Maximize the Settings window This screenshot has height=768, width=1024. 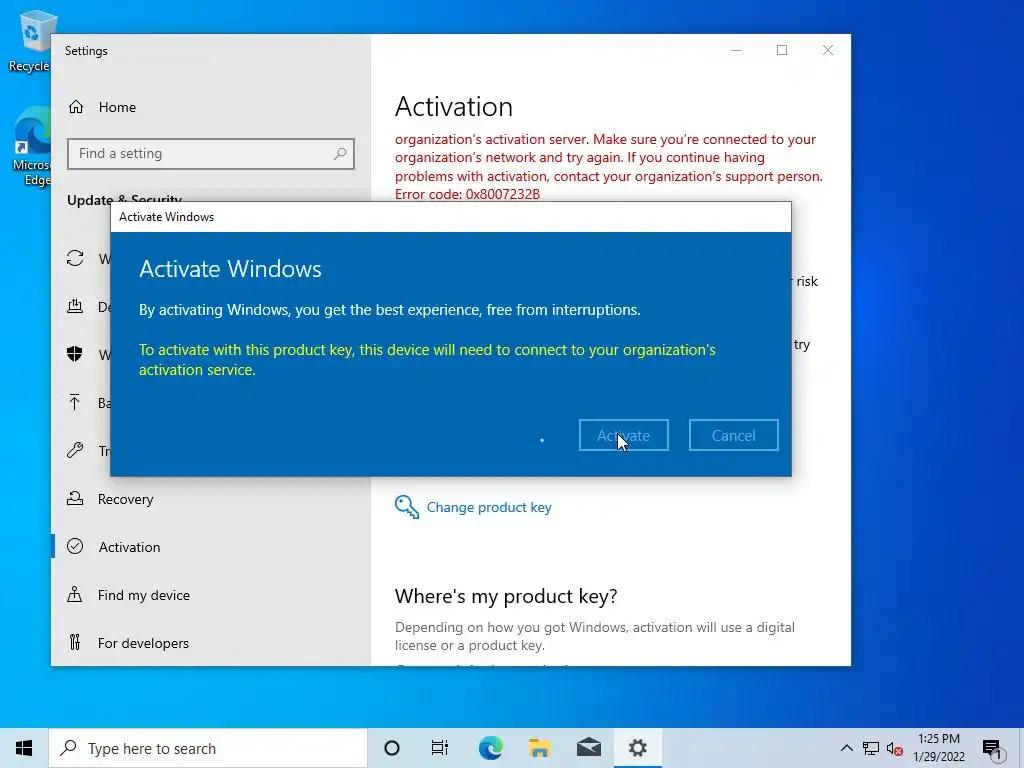point(782,50)
